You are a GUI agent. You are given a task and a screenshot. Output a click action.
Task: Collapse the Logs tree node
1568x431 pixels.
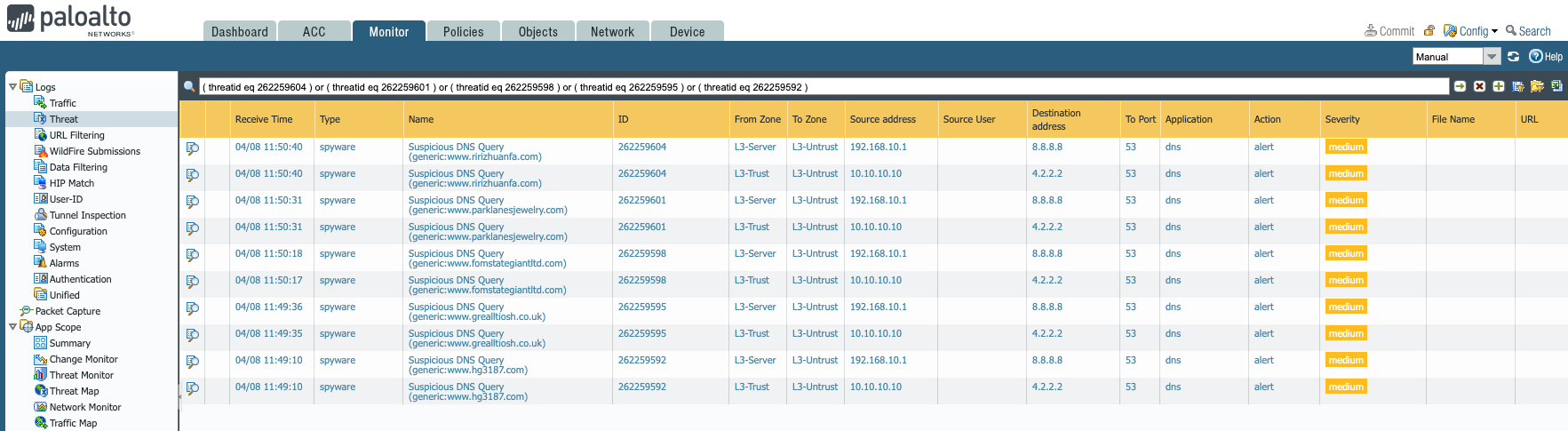(12, 86)
